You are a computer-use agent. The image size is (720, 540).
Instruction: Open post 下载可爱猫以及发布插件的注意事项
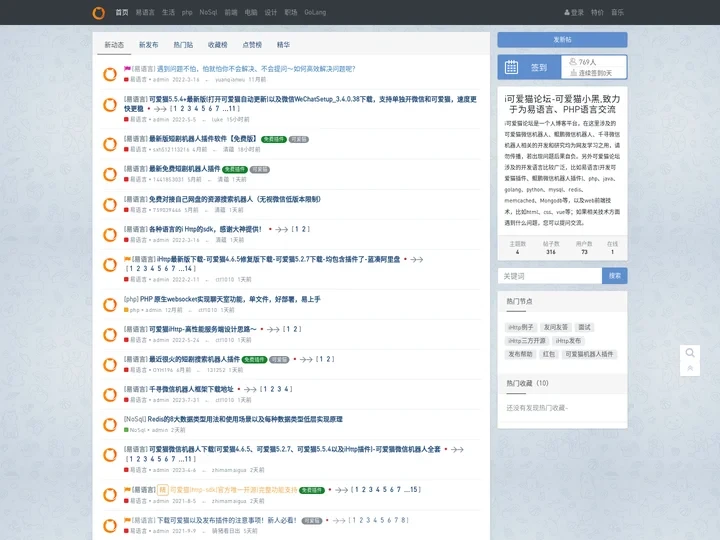[x=227, y=520]
